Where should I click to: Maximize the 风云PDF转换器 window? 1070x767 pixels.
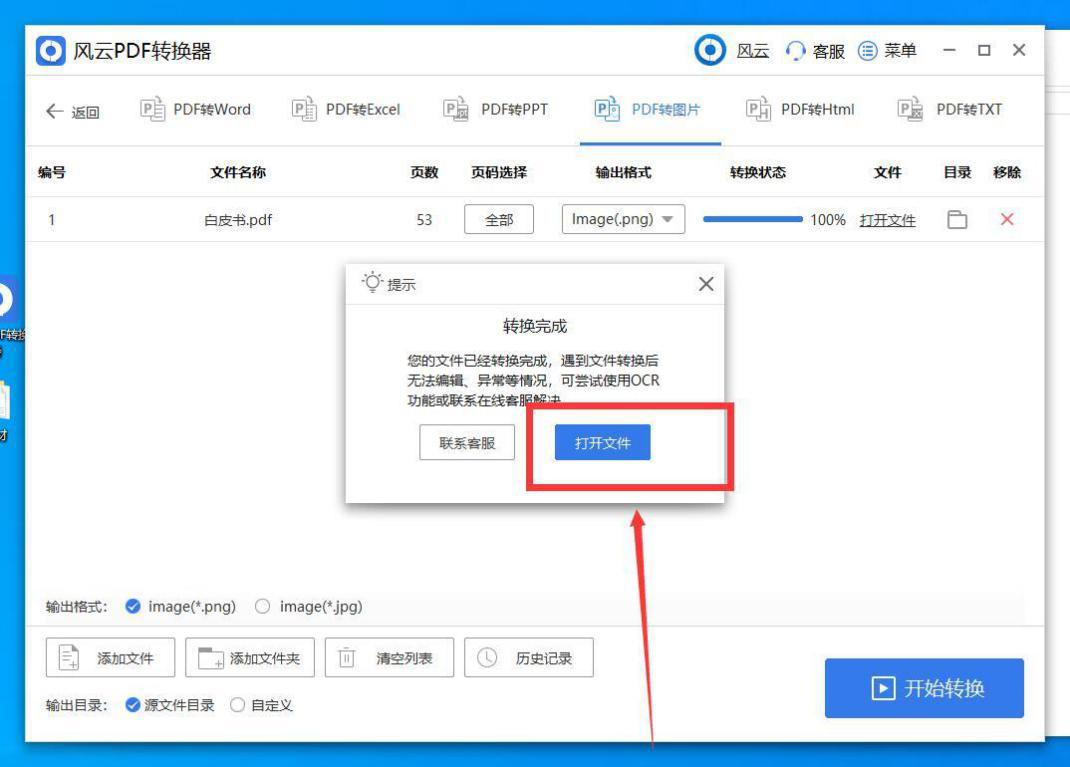[x=984, y=50]
